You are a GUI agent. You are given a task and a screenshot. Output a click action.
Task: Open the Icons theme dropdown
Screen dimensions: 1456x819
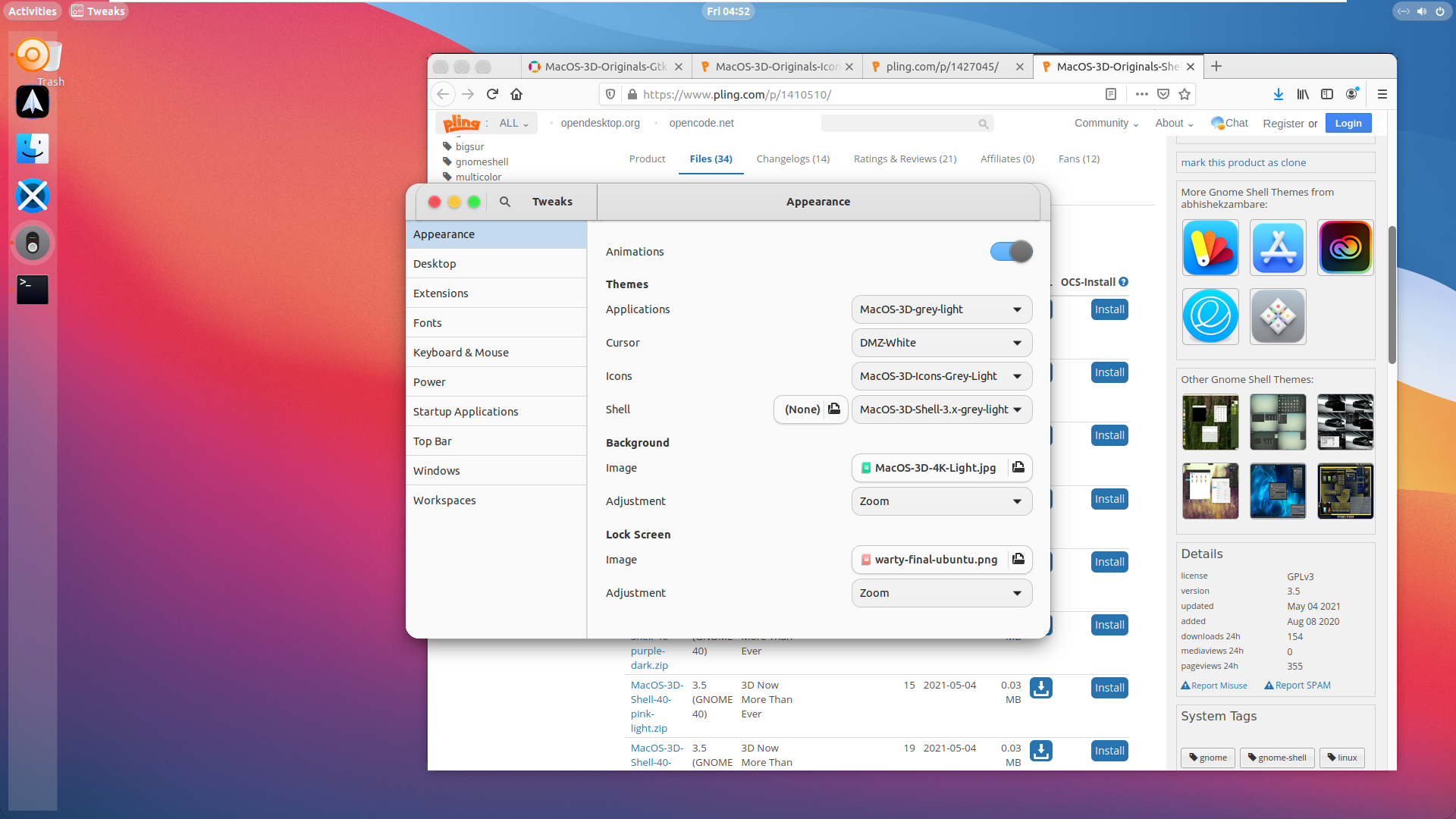point(941,376)
